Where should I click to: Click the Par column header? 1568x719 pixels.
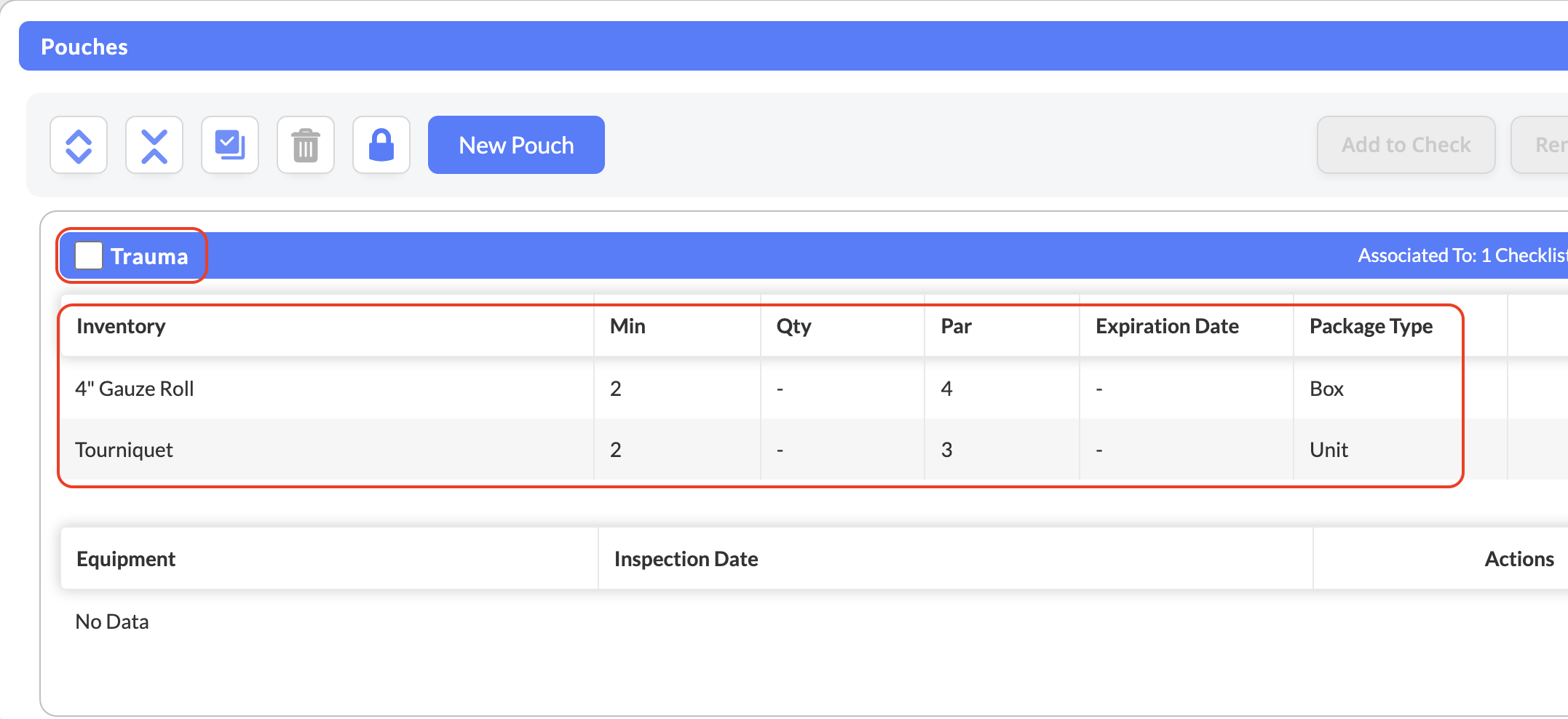tap(956, 326)
